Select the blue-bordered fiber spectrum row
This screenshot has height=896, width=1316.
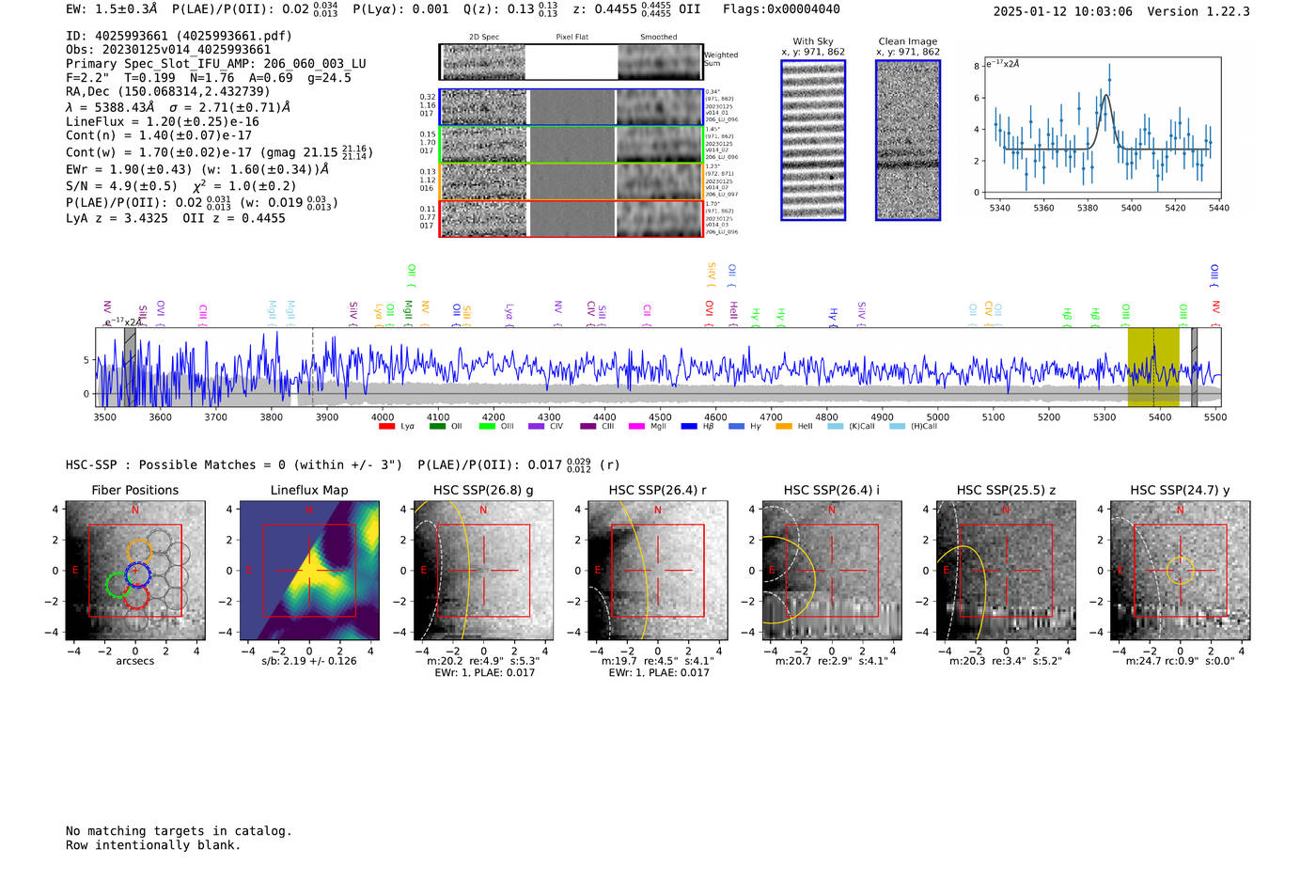(571, 107)
